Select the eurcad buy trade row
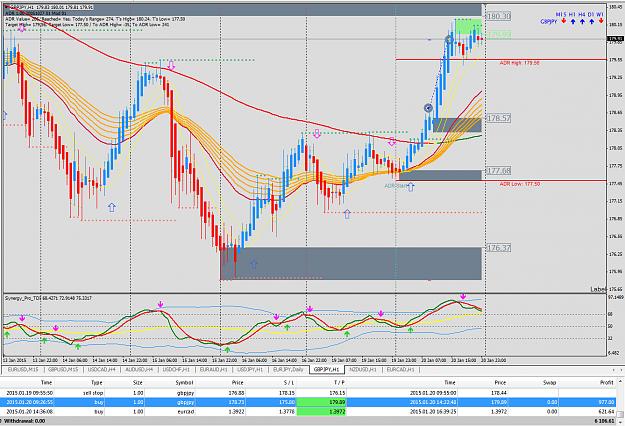This screenshot has height=426, width=625. coord(309,411)
